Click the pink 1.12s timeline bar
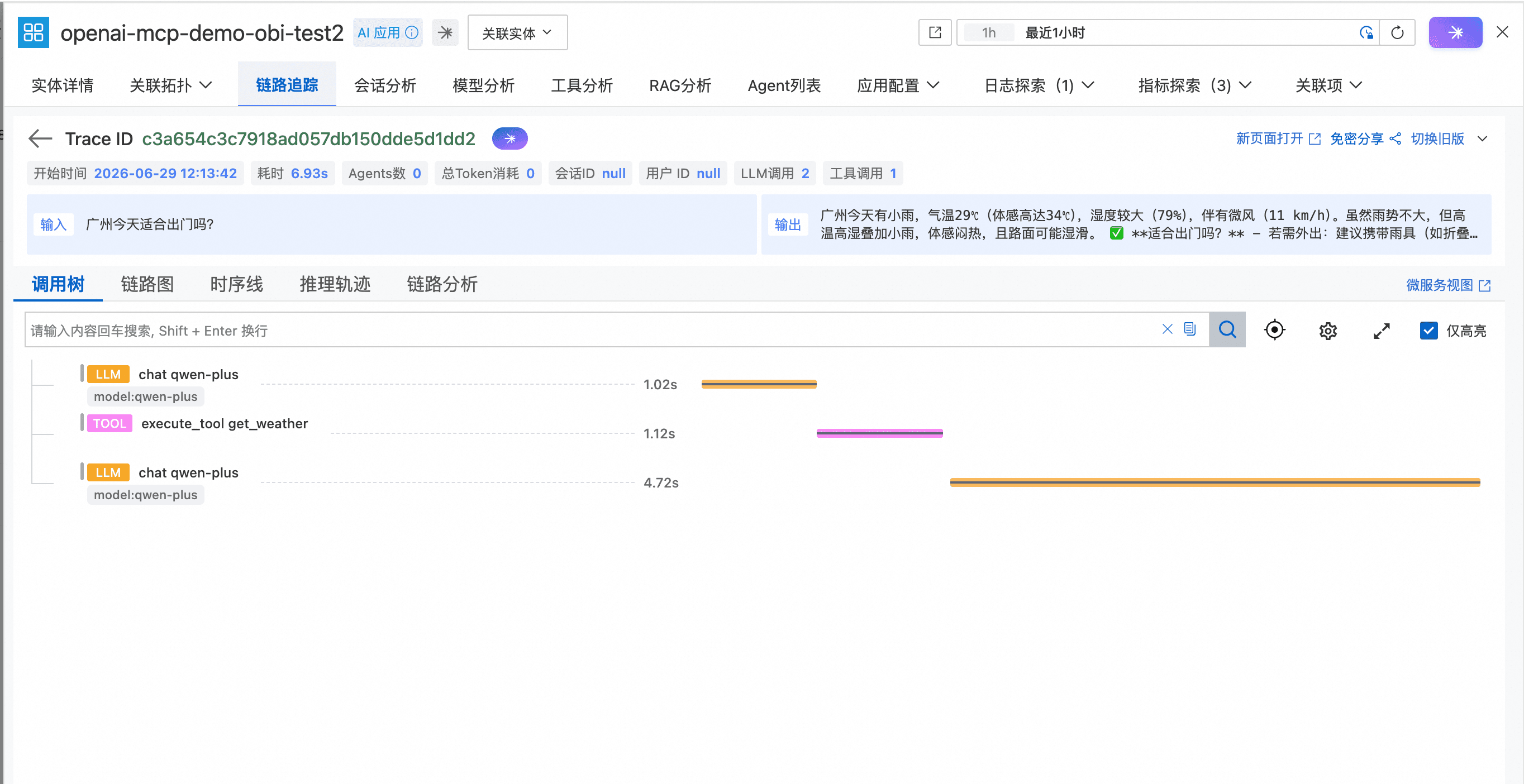The image size is (1524, 784). click(x=880, y=433)
